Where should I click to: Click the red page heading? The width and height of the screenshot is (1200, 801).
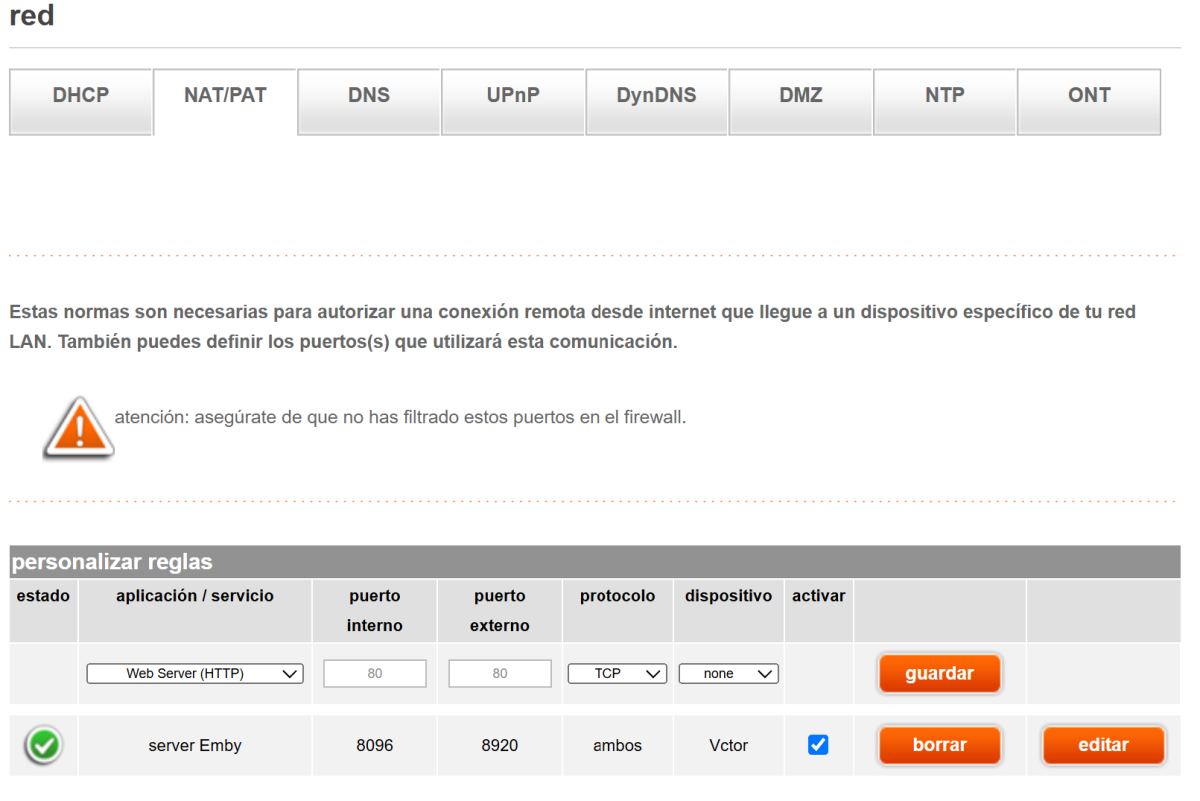[x=31, y=17]
